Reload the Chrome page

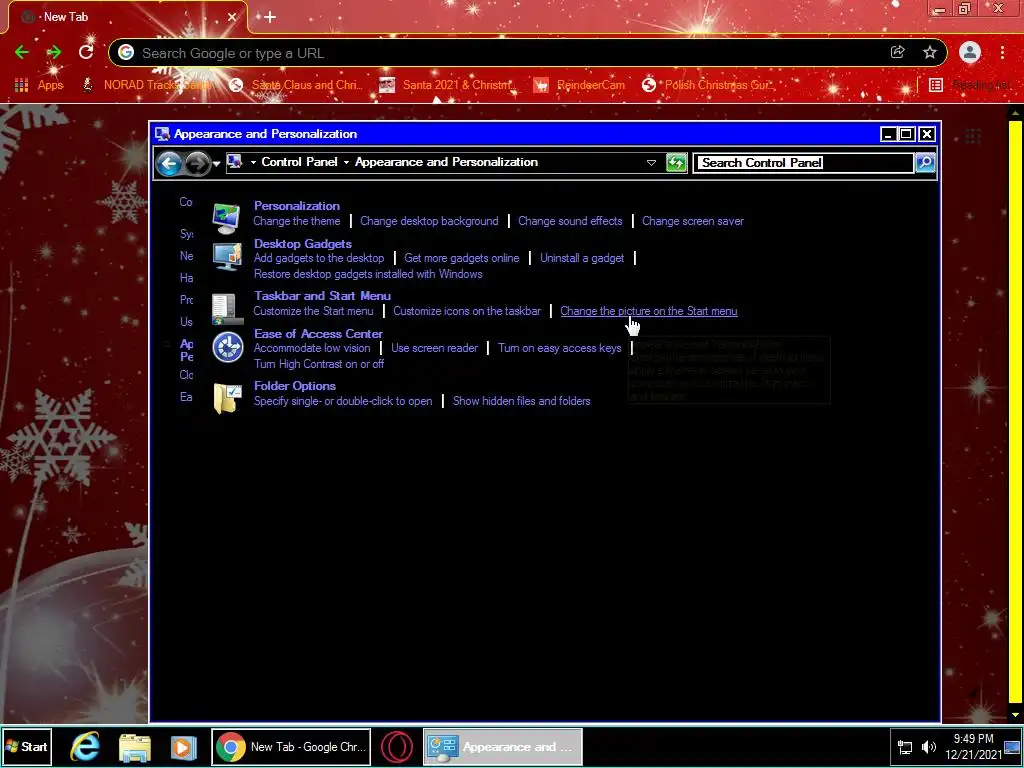pos(86,52)
